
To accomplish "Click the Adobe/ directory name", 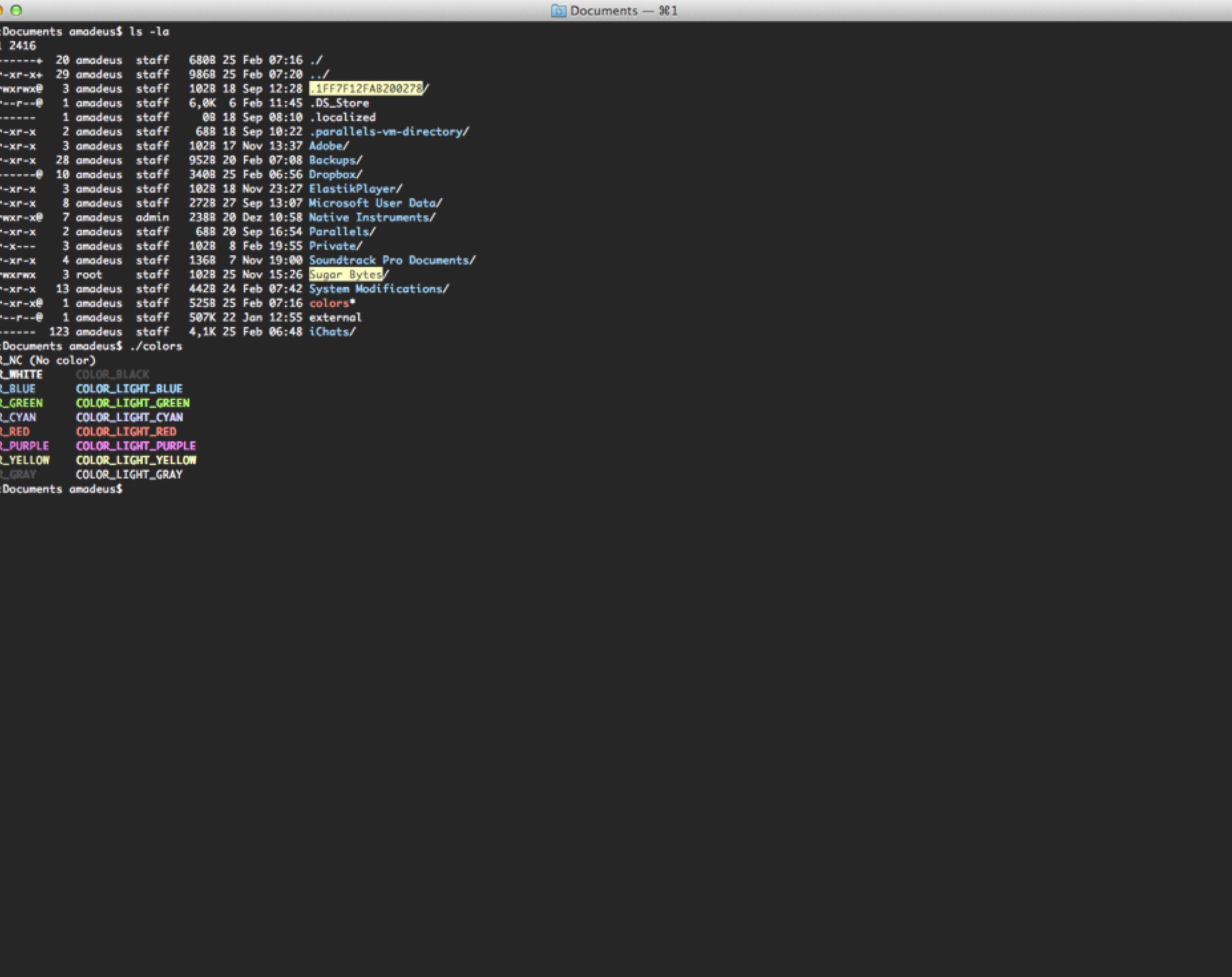I will [328, 146].
